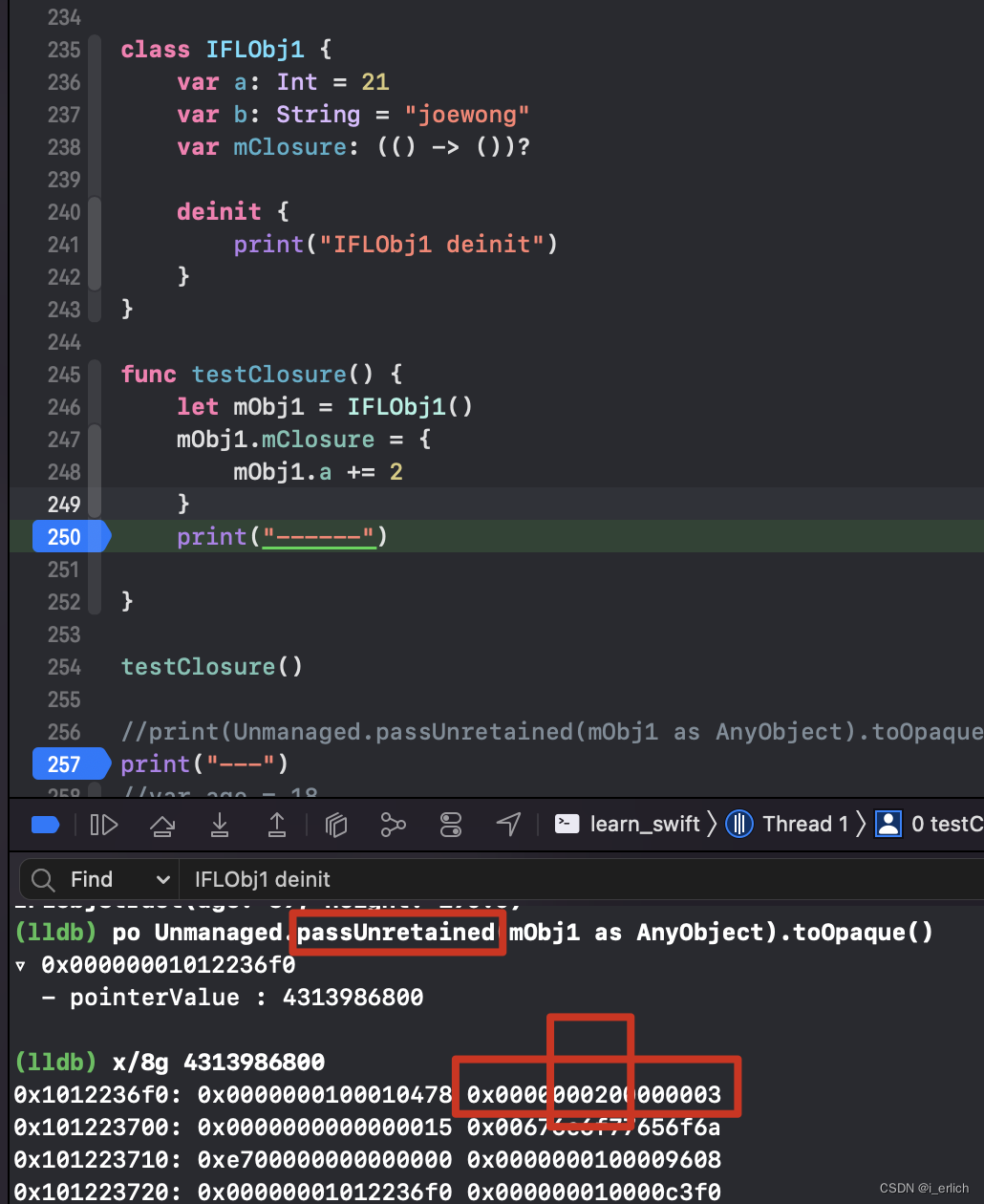Click the Step Over debug icon
Screen dimensions: 984x1204
point(163,824)
